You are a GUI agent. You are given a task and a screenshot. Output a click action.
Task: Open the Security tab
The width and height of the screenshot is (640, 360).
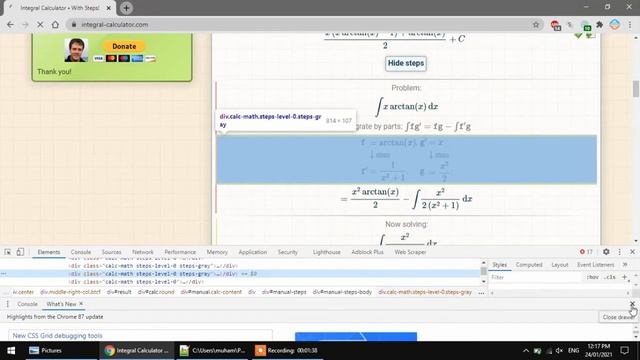288,252
